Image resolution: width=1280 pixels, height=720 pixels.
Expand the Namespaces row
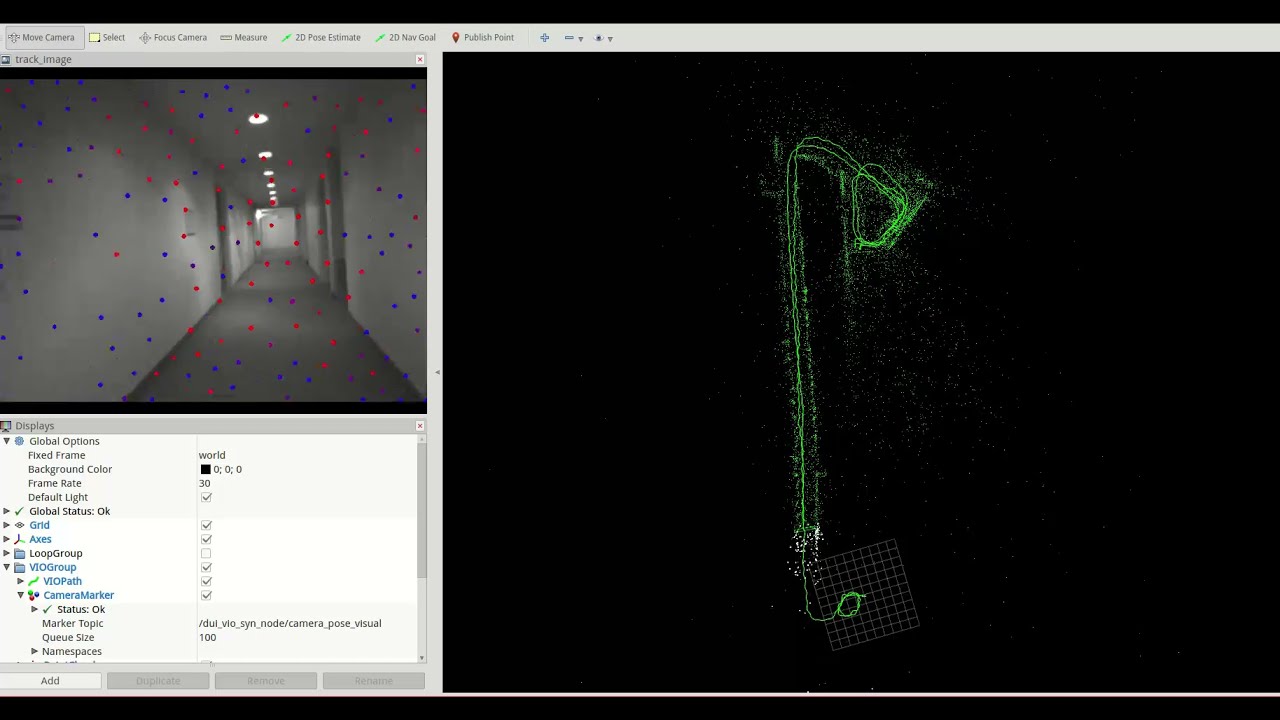pos(34,651)
